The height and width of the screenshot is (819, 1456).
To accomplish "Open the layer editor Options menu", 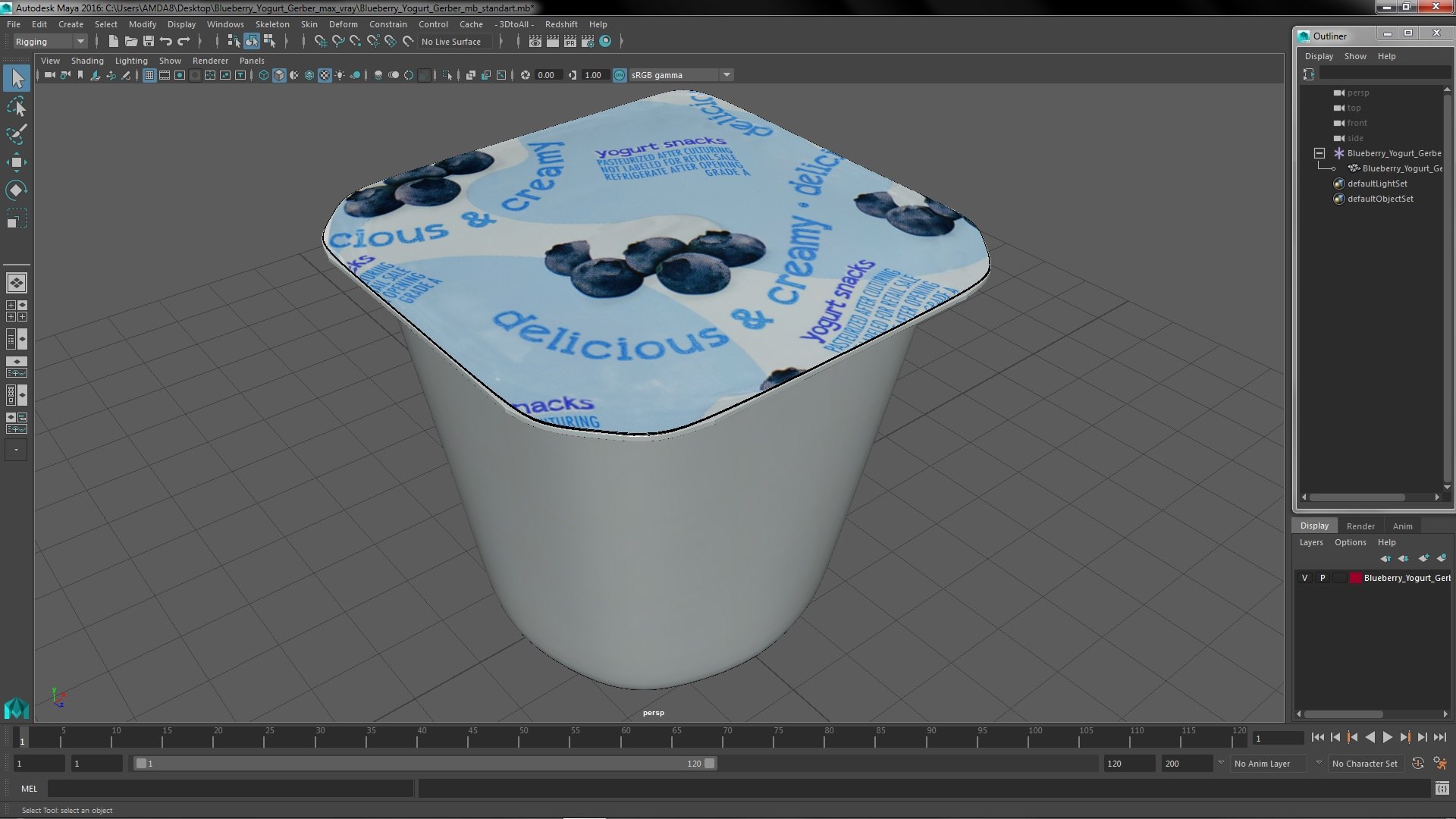I will pyautogui.click(x=1350, y=542).
